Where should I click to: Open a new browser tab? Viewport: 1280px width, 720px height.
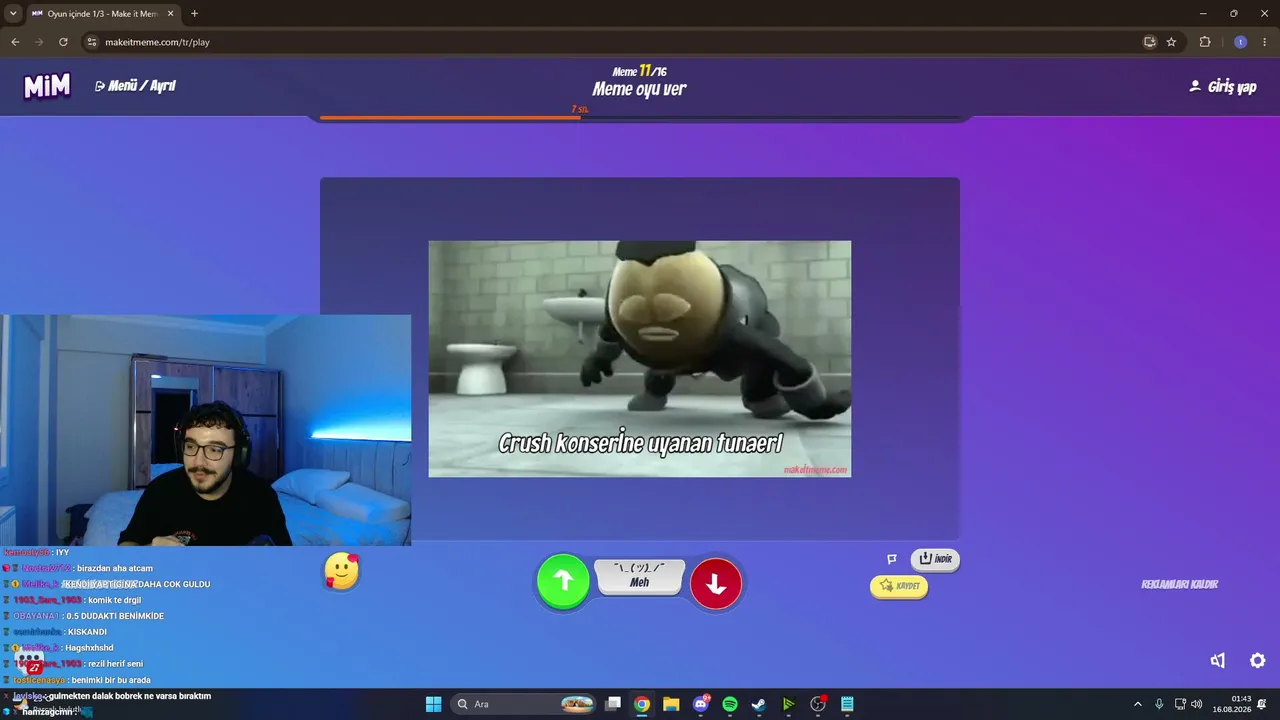194,14
